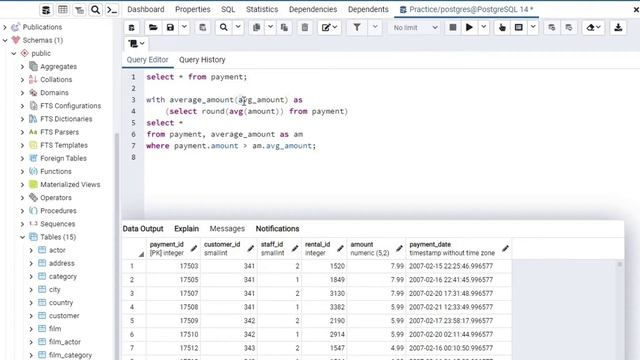The width and height of the screenshot is (640, 360).
Task: Open Find in the query editor toolbar
Action: point(224,28)
